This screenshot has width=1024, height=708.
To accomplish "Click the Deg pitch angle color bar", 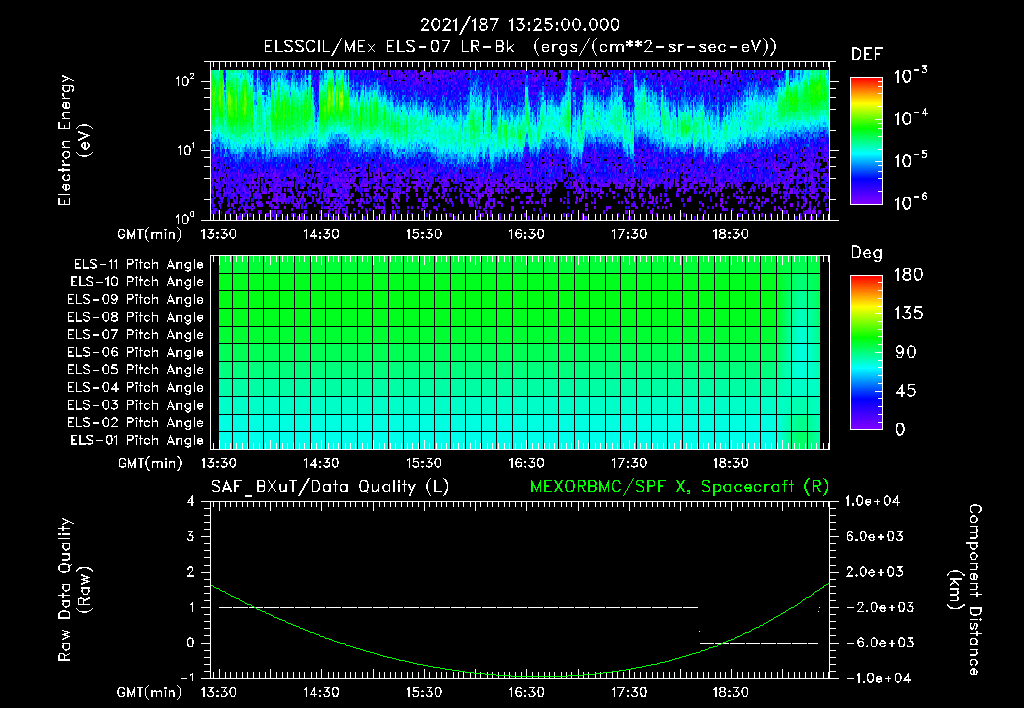I will coord(866,352).
